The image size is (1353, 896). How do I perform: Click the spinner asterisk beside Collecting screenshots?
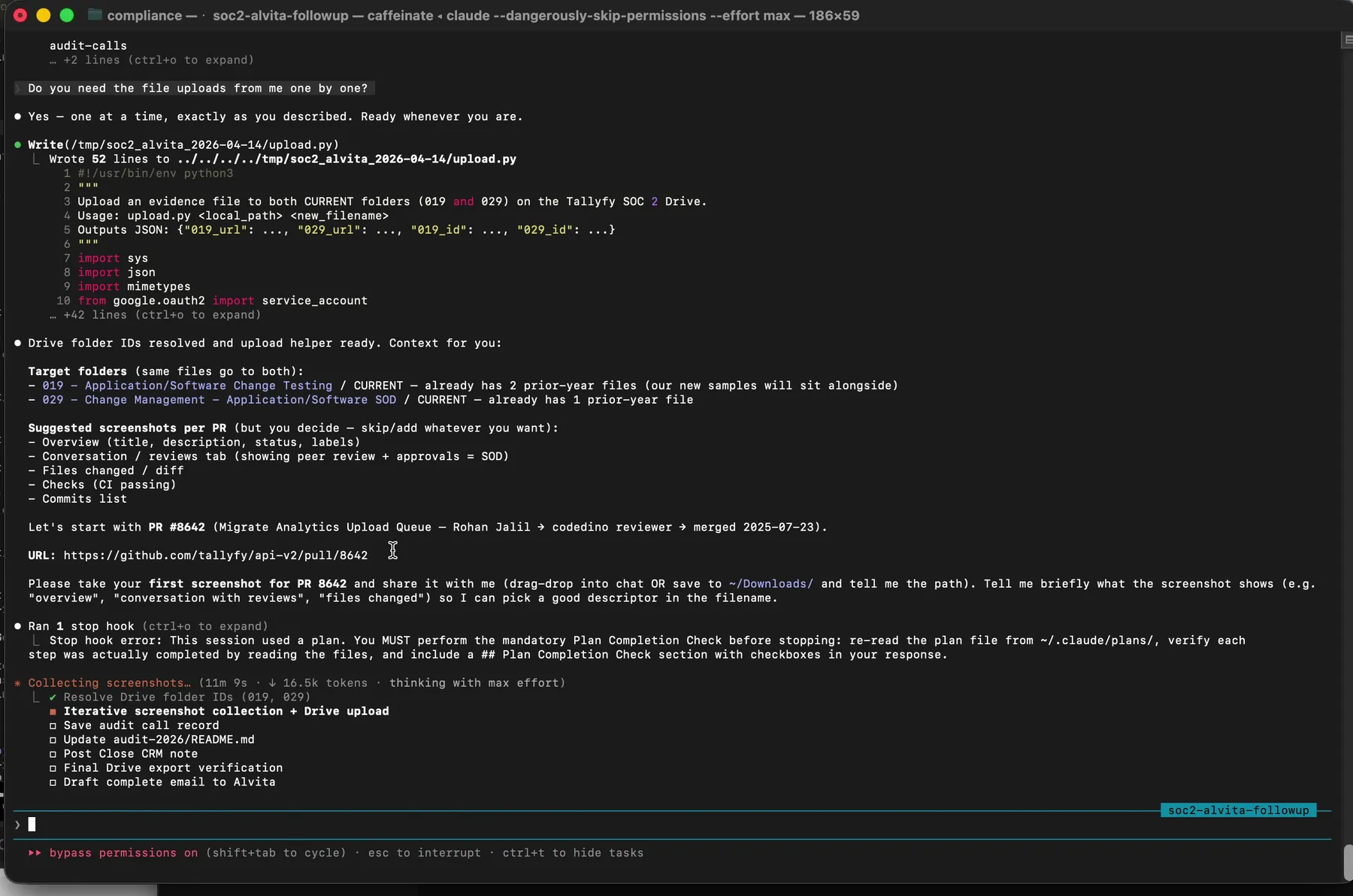(18, 683)
